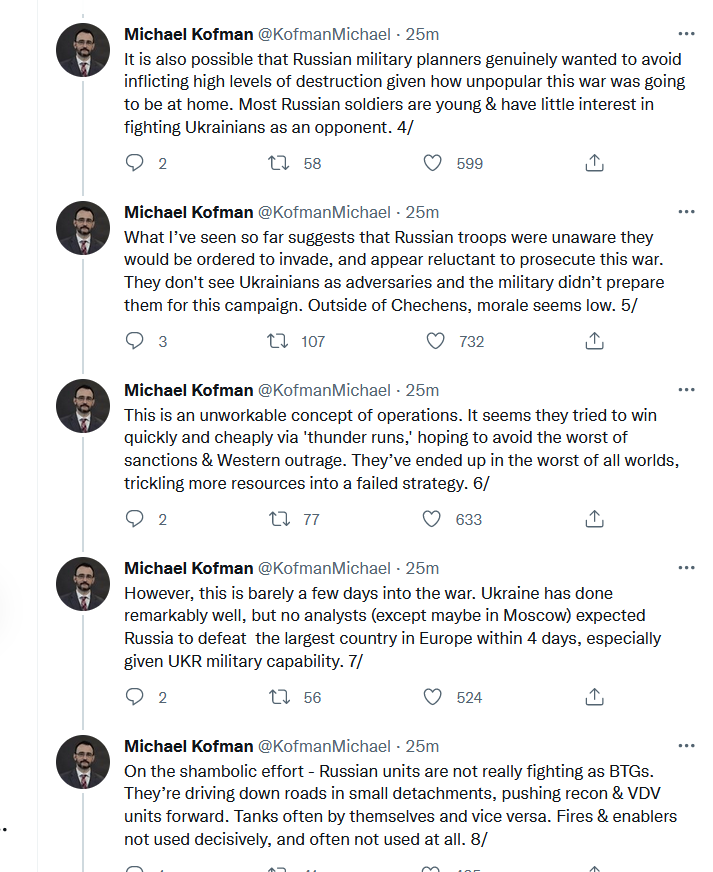Share the tweet ending 5/
Viewport: 713px width, 872px height.
pos(595,341)
